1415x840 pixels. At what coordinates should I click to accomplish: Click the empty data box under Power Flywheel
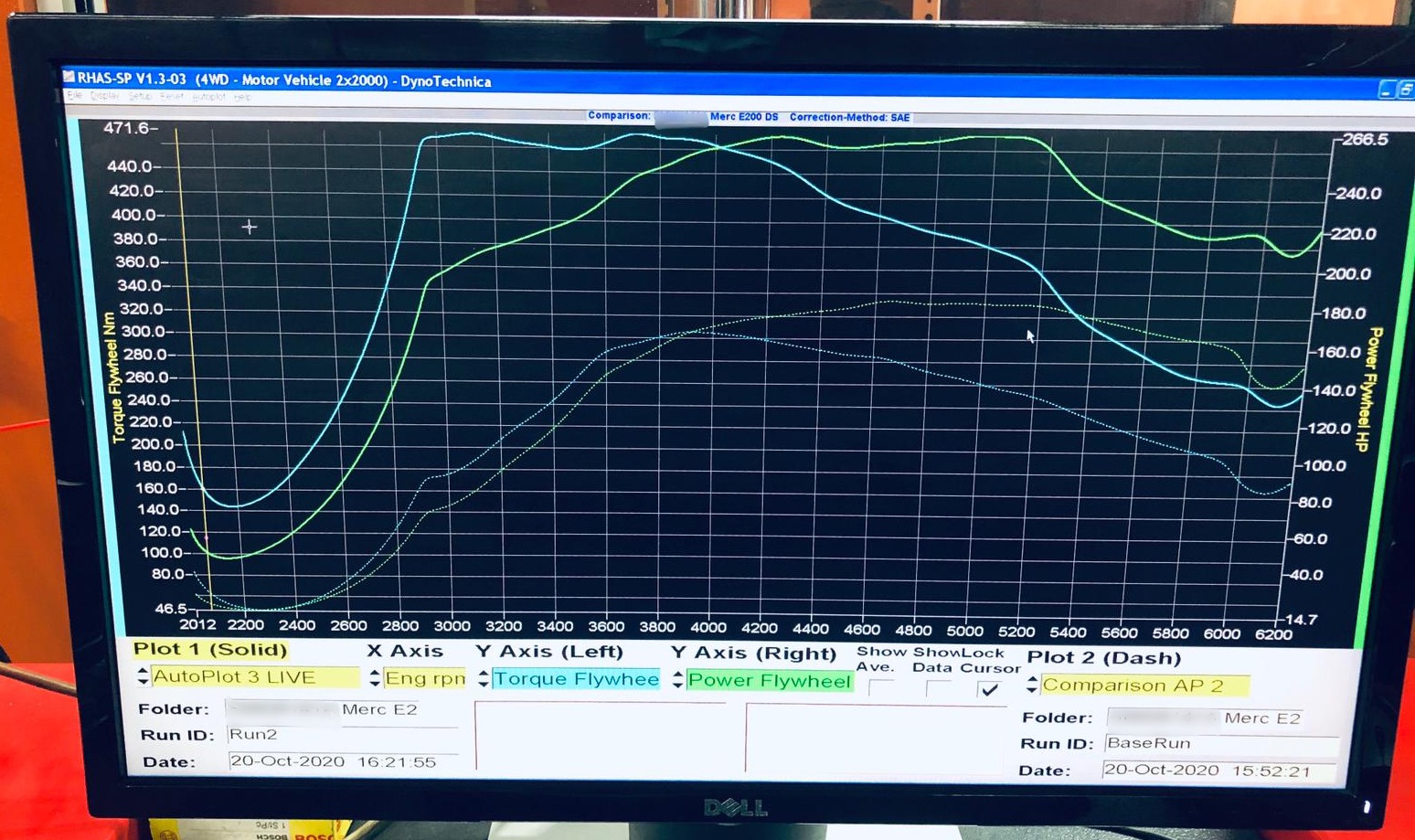click(876, 739)
